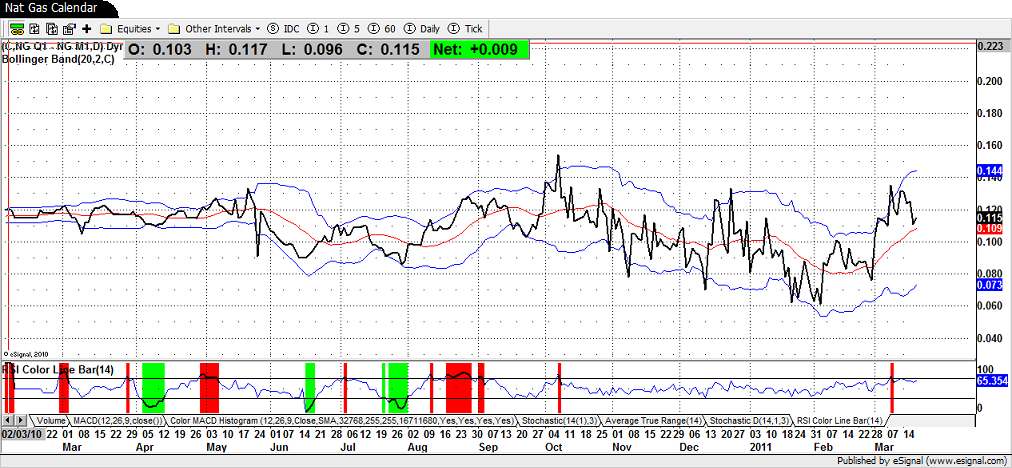This screenshot has width=1012, height=468.
Task: Click the black plus crosshair icon
Action: pos(87,29)
